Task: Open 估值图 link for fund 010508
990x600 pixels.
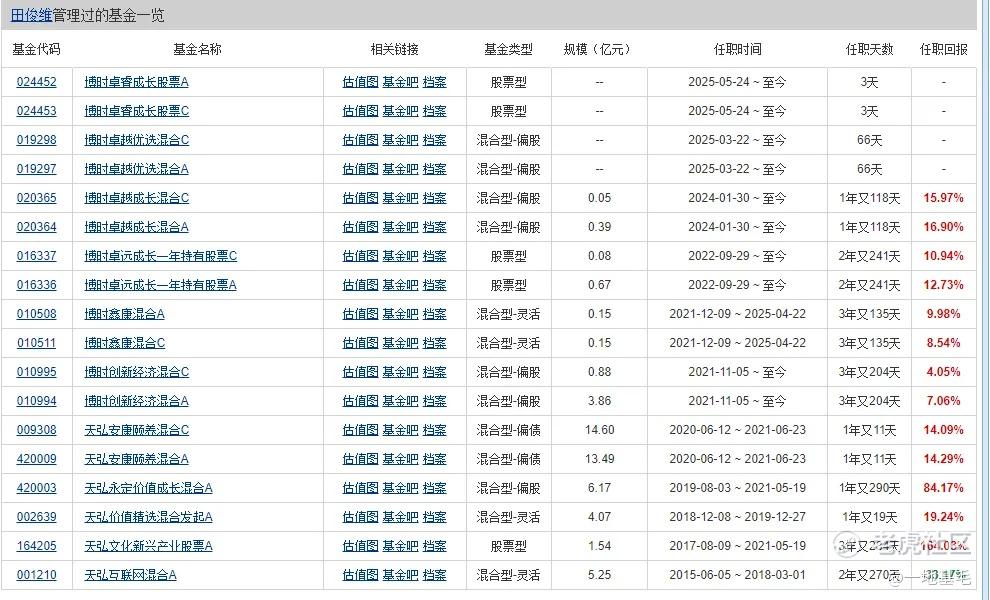Action: click(x=360, y=314)
